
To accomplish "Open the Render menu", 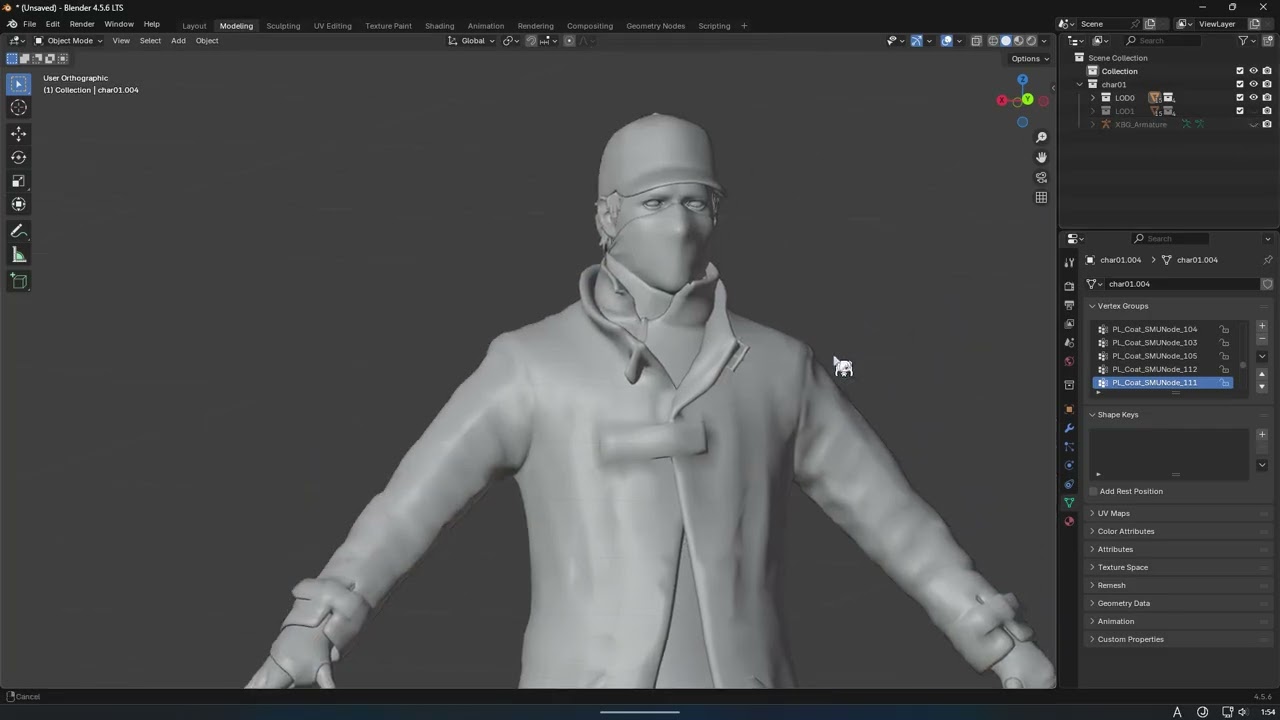I will click(x=82, y=24).
